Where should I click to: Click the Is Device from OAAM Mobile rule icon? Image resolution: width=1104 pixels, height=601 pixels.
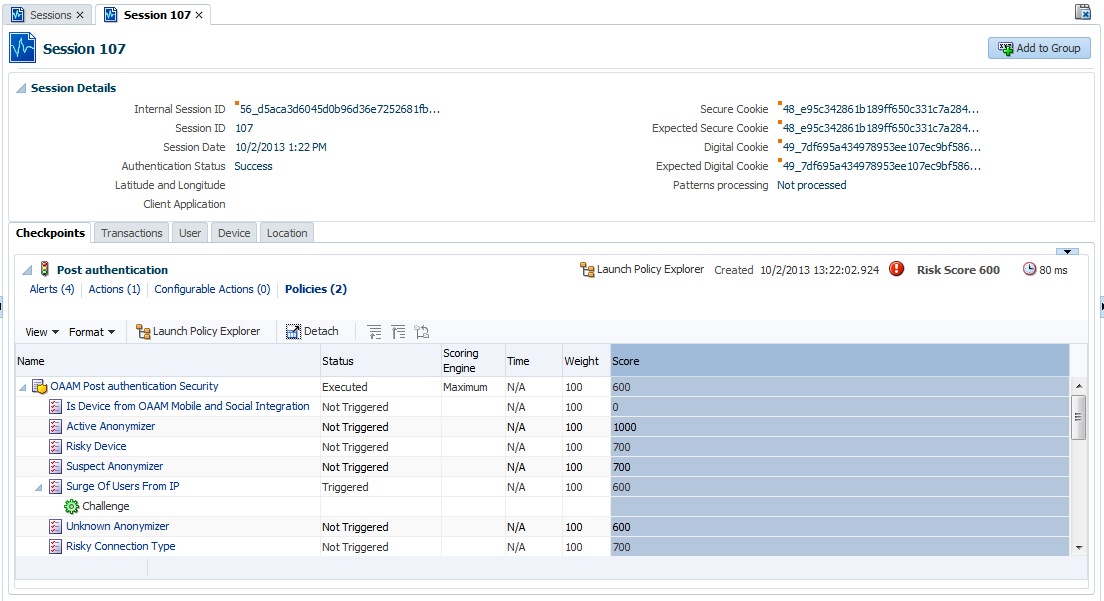pos(56,407)
